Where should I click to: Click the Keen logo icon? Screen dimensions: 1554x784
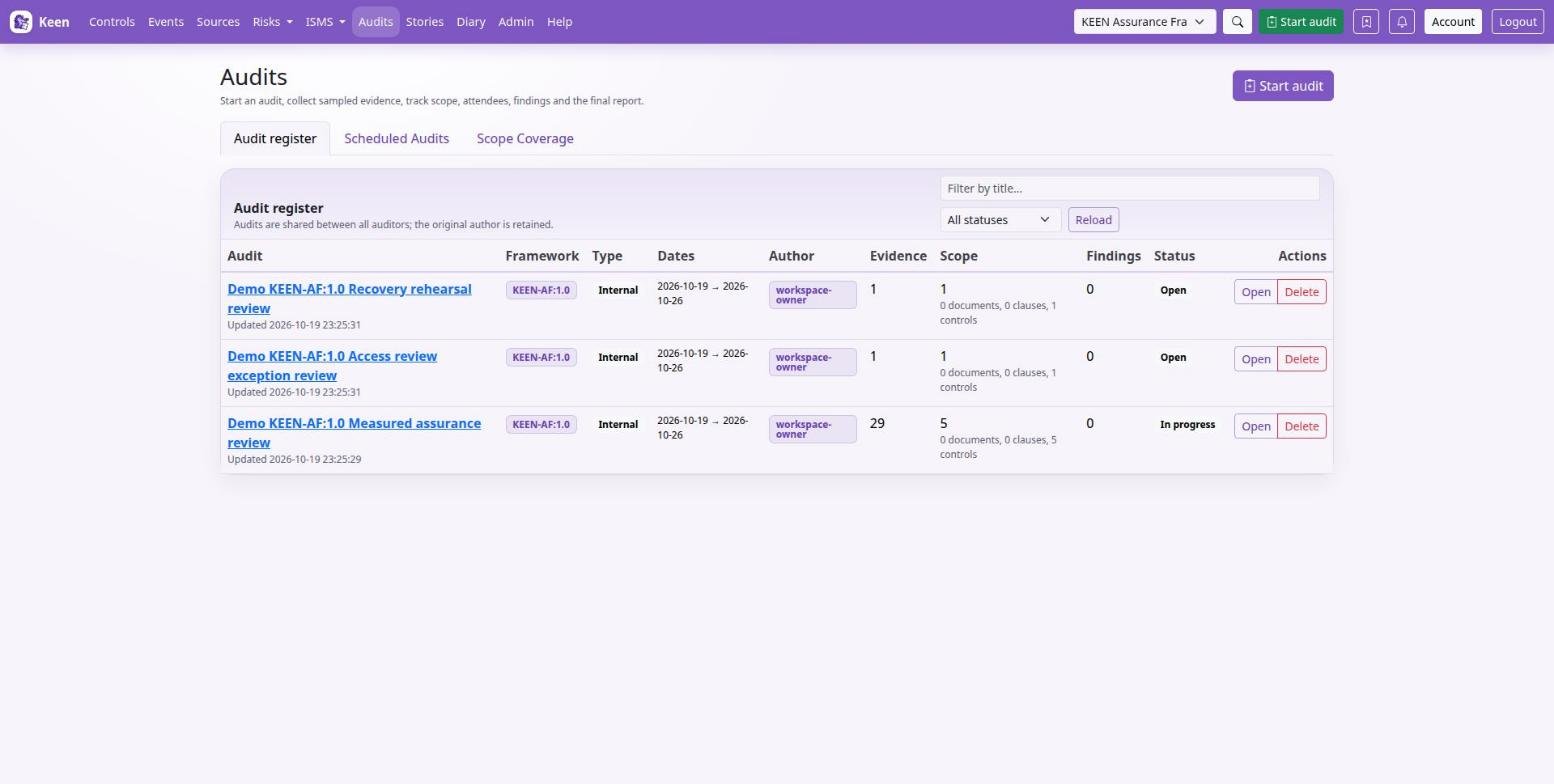21,21
